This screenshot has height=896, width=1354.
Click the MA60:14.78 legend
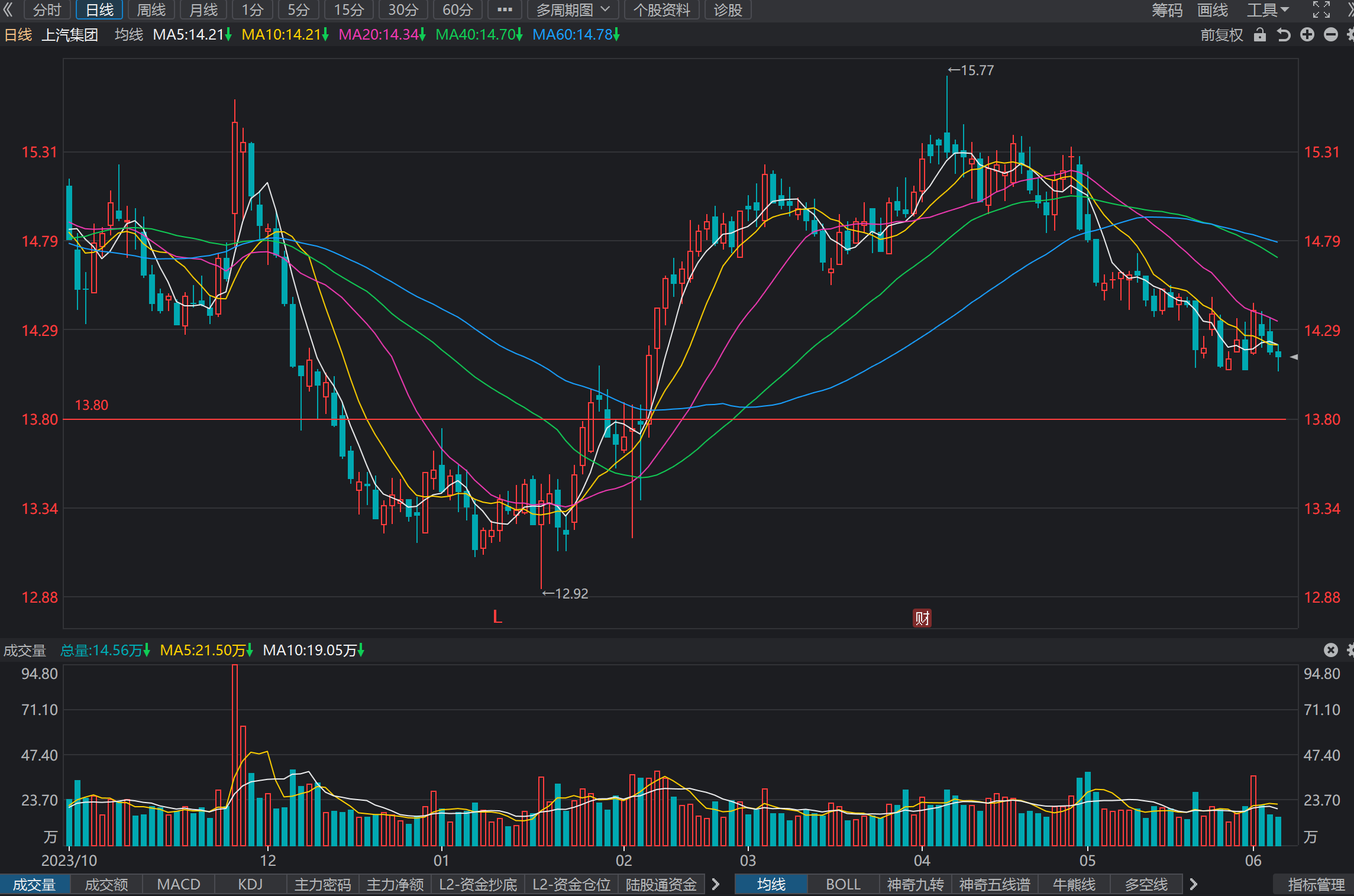click(x=576, y=35)
